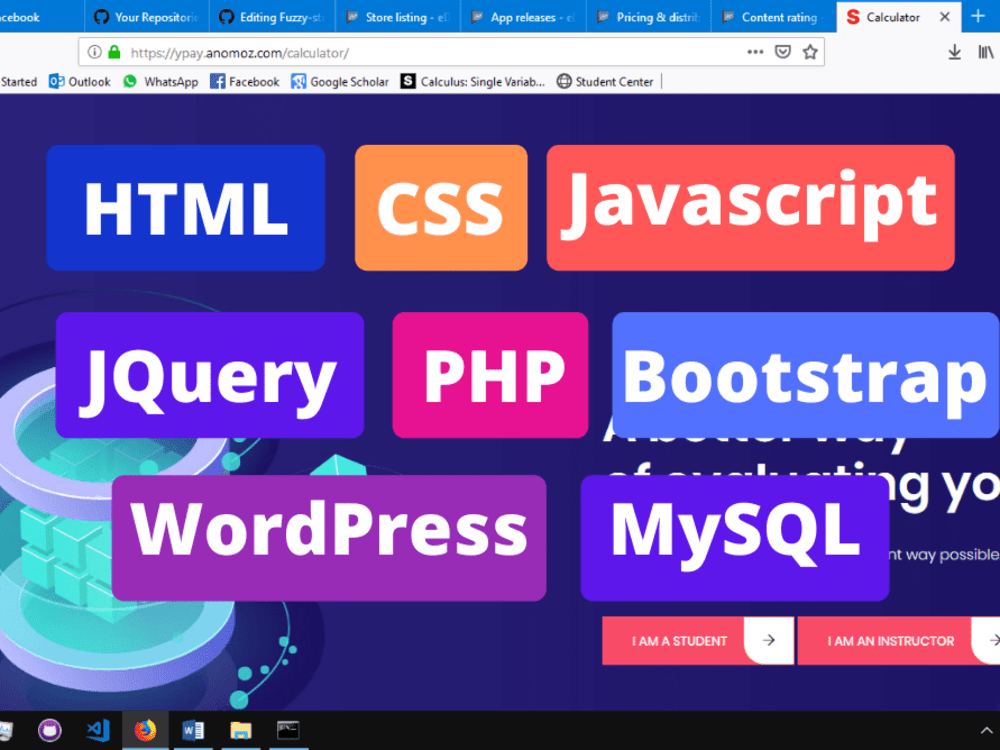This screenshot has width=1000, height=750.
Task: Open a new browser tab
Action: (978, 17)
